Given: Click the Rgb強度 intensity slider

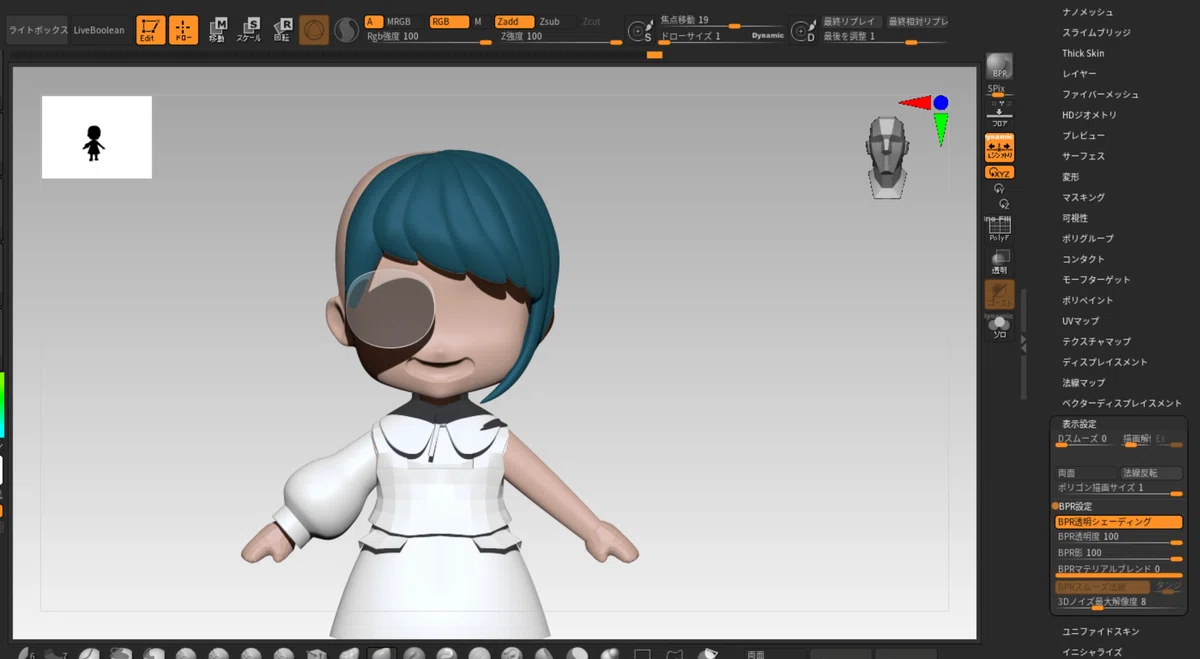Looking at the screenshot, I should click(x=428, y=37).
